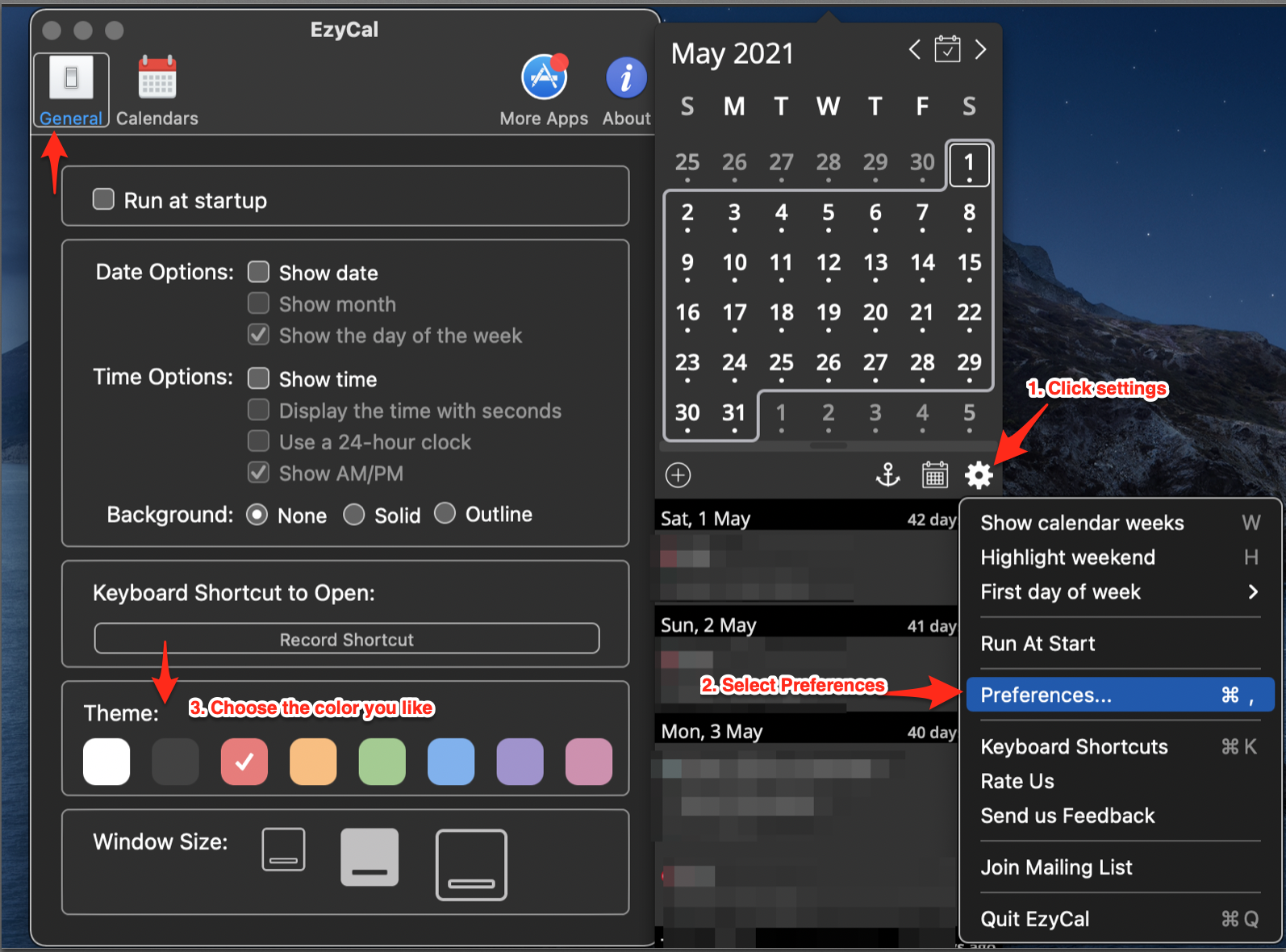Choose the dark gray theme color
Viewport: 1286px width, 952px height.
point(175,762)
